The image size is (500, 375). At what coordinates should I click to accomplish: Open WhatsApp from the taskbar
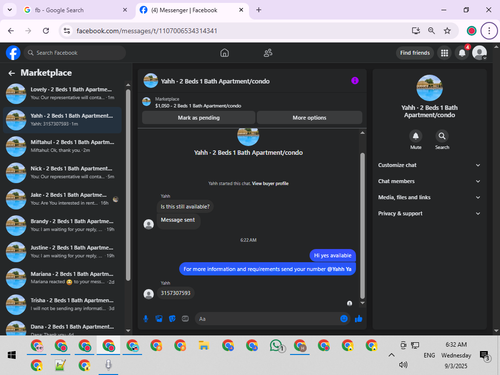[x=276, y=346]
